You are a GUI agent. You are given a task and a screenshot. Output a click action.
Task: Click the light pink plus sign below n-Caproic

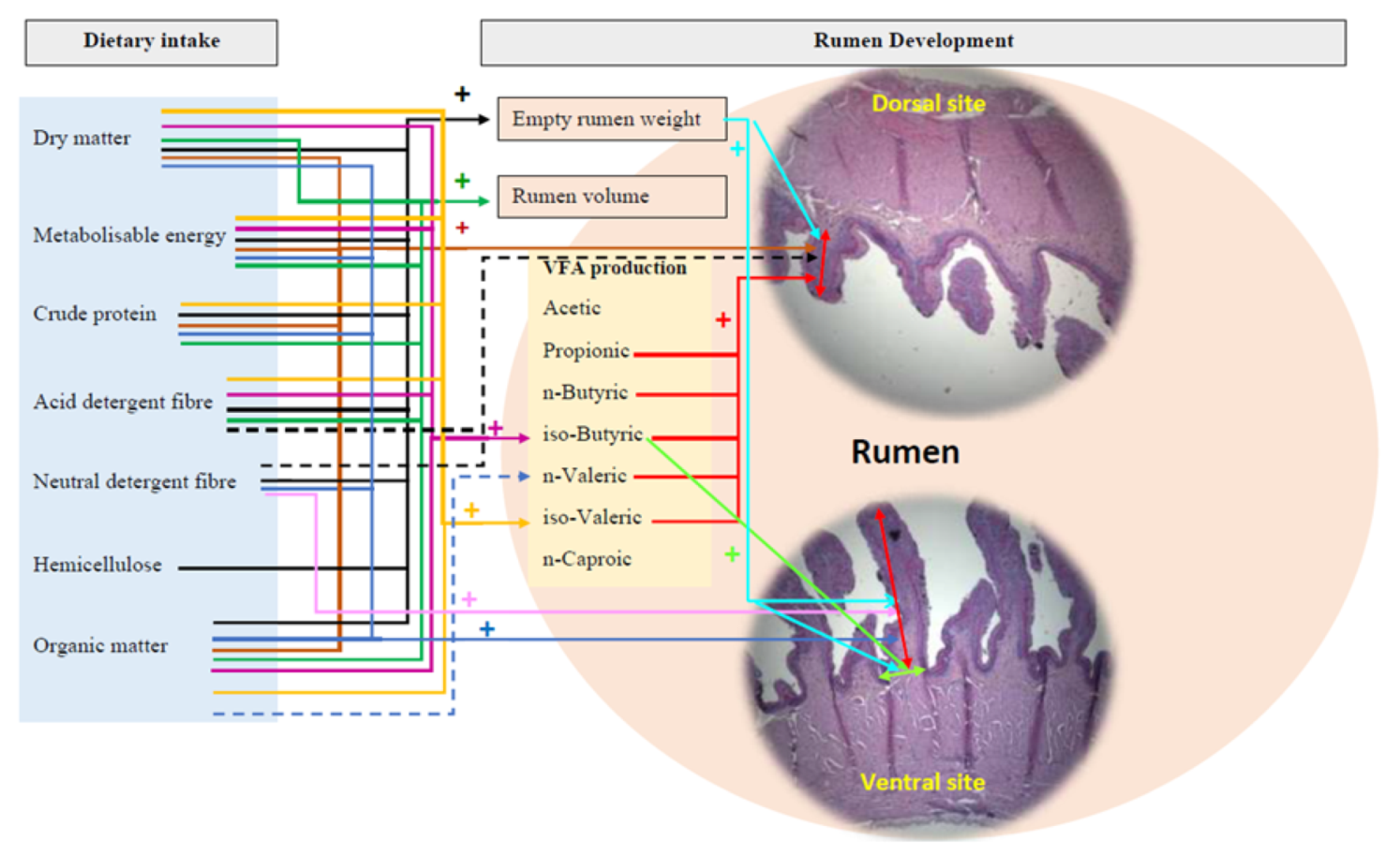tap(469, 598)
